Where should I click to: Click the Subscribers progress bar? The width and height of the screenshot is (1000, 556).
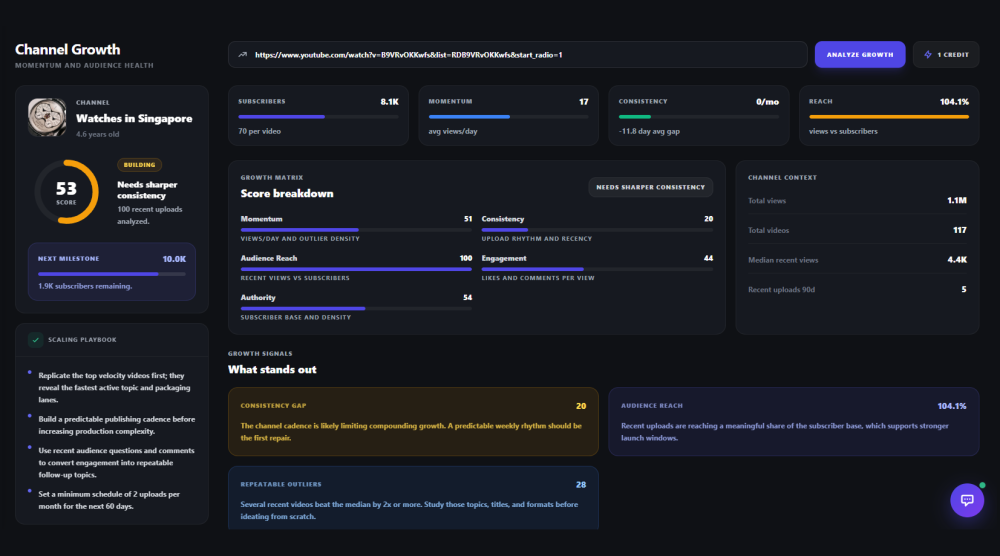[x=318, y=117]
